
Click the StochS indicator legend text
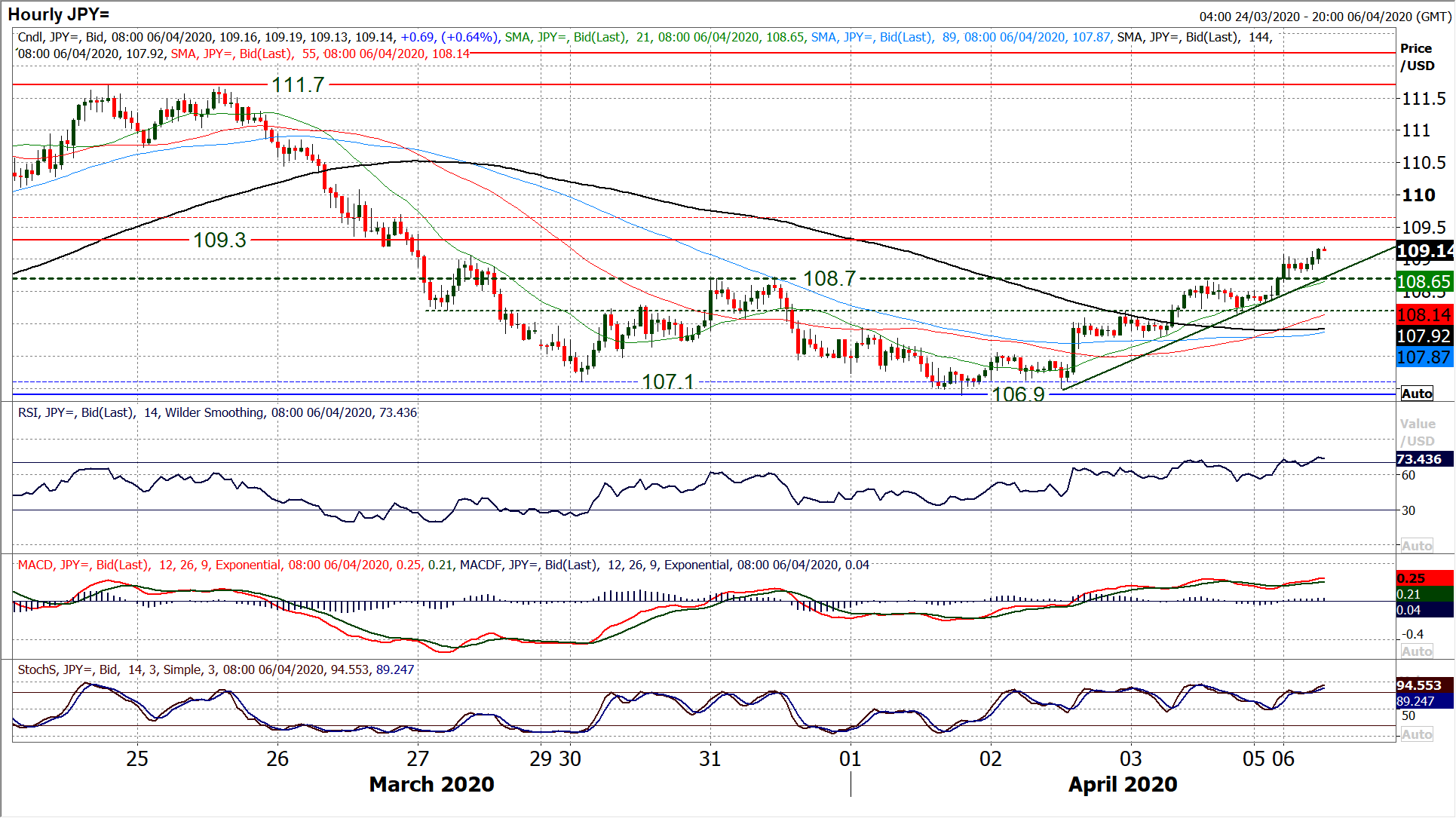216,669
